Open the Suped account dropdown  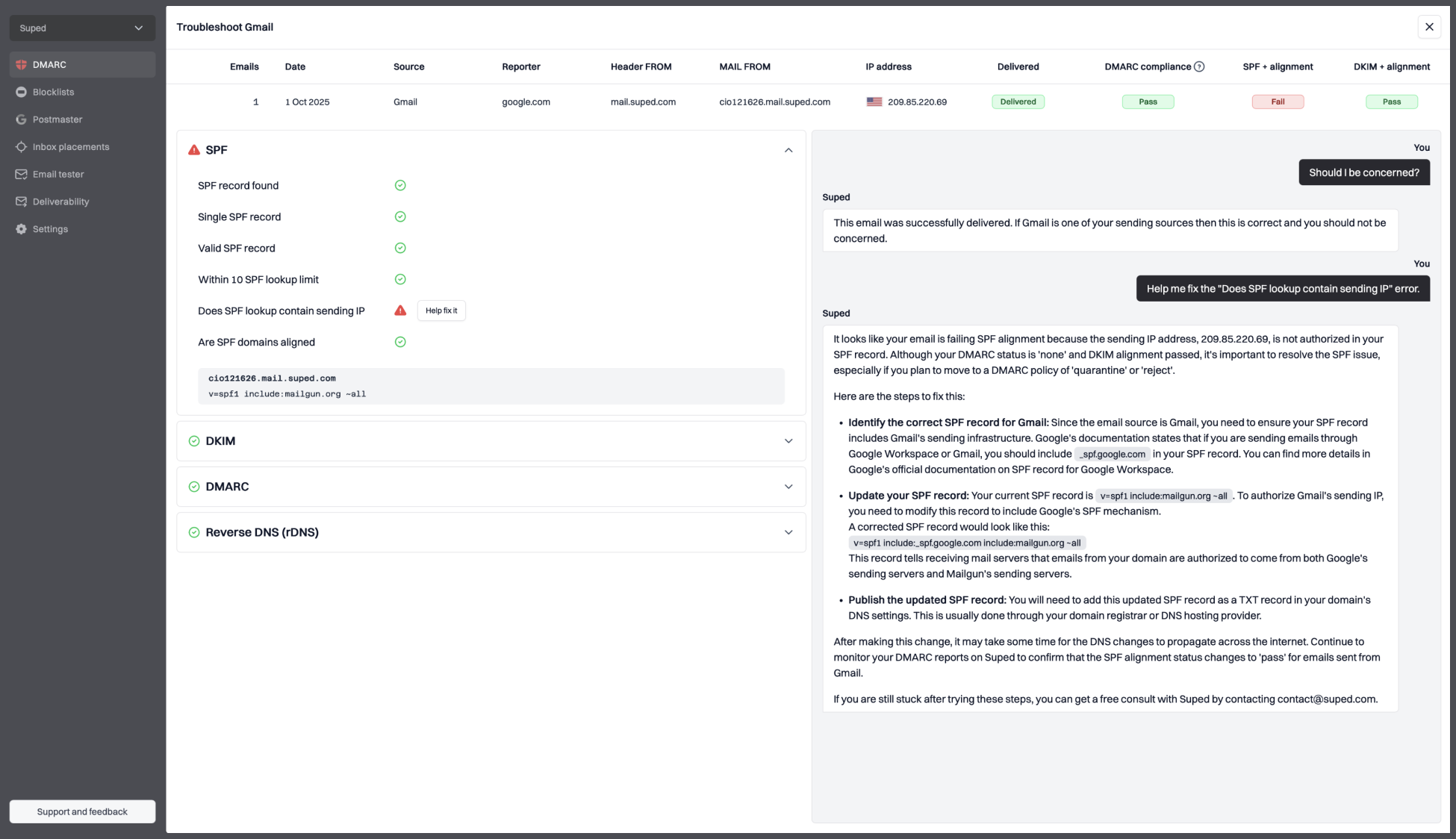82,28
